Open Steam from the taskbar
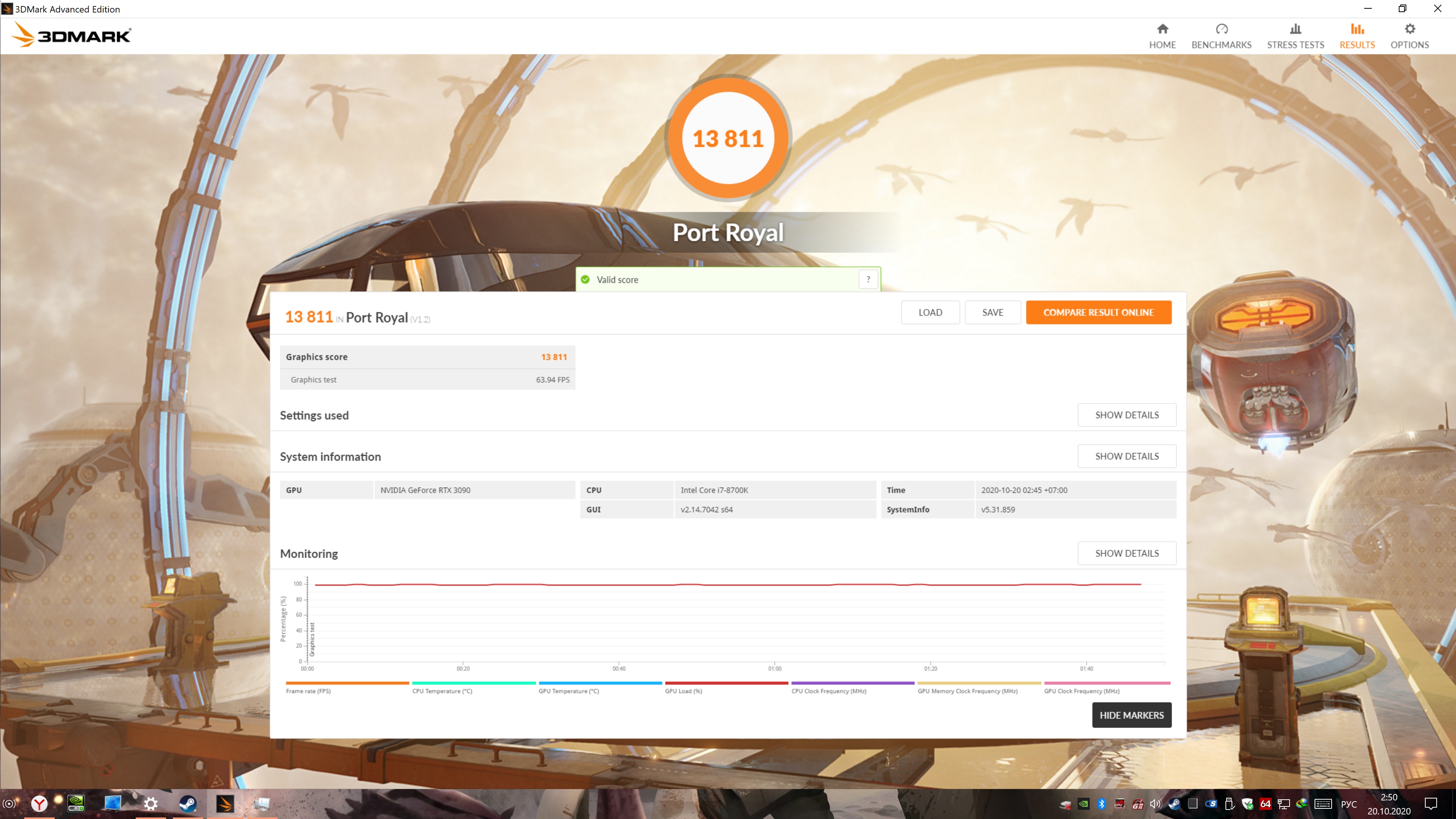 tap(188, 803)
